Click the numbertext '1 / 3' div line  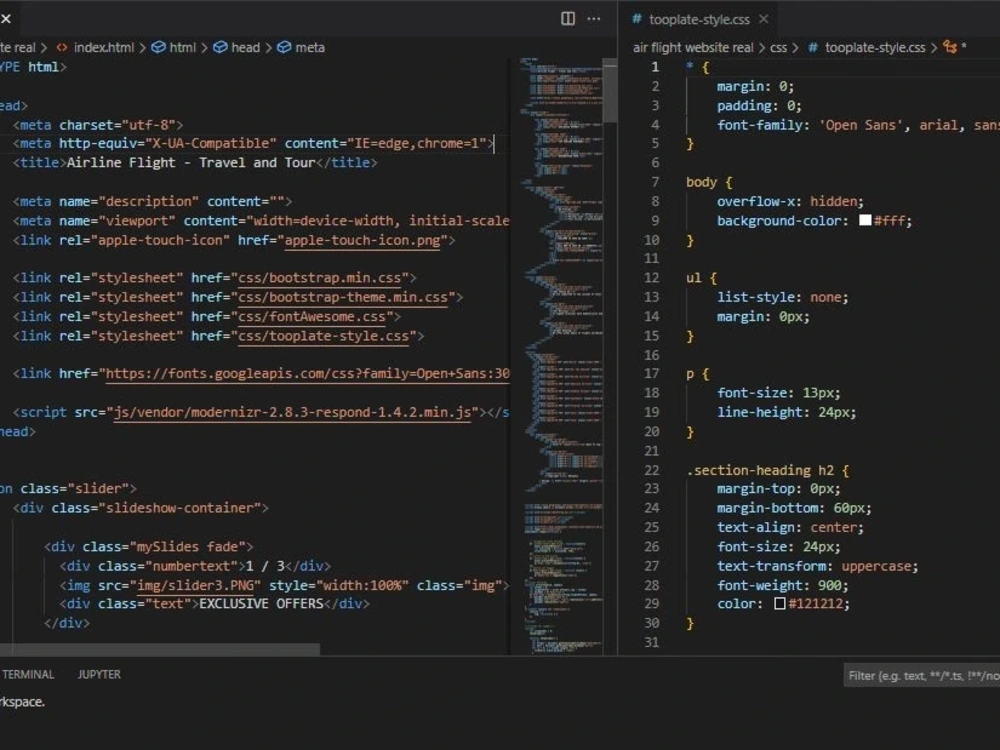[195, 566]
